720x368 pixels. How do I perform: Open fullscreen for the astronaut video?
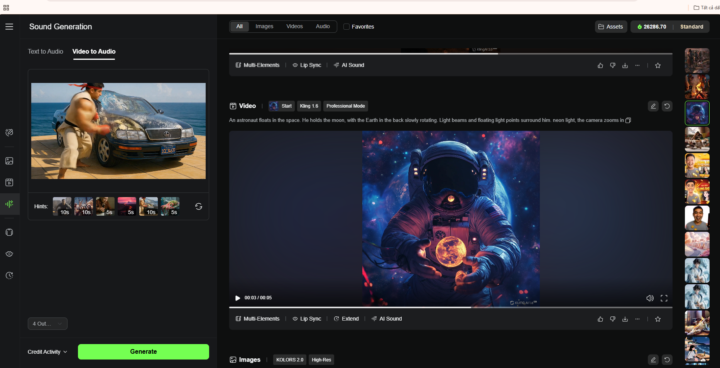pos(664,298)
